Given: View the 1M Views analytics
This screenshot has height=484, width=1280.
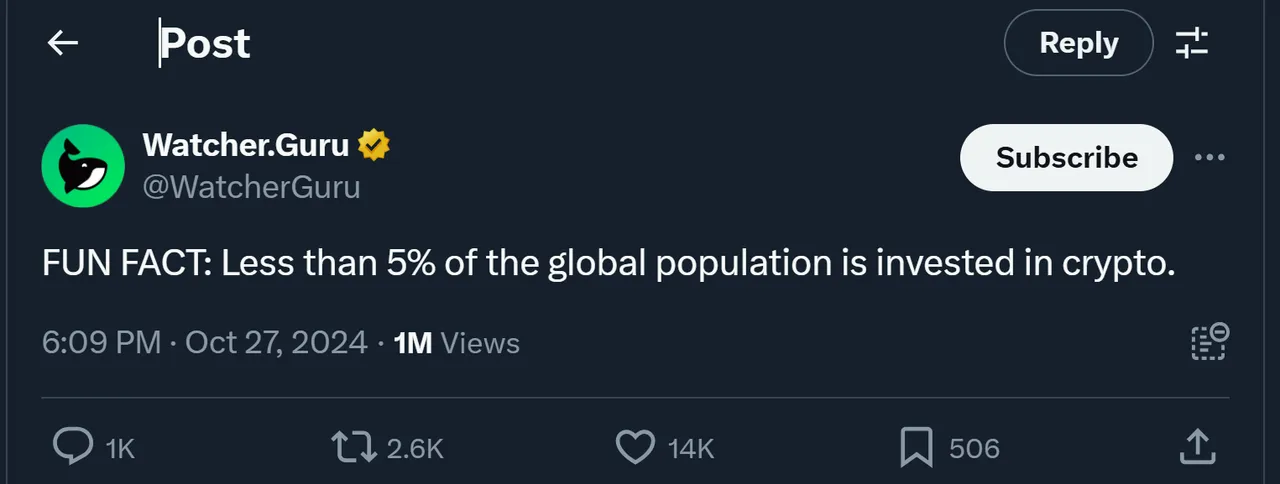Looking at the screenshot, I should click(457, 343).
